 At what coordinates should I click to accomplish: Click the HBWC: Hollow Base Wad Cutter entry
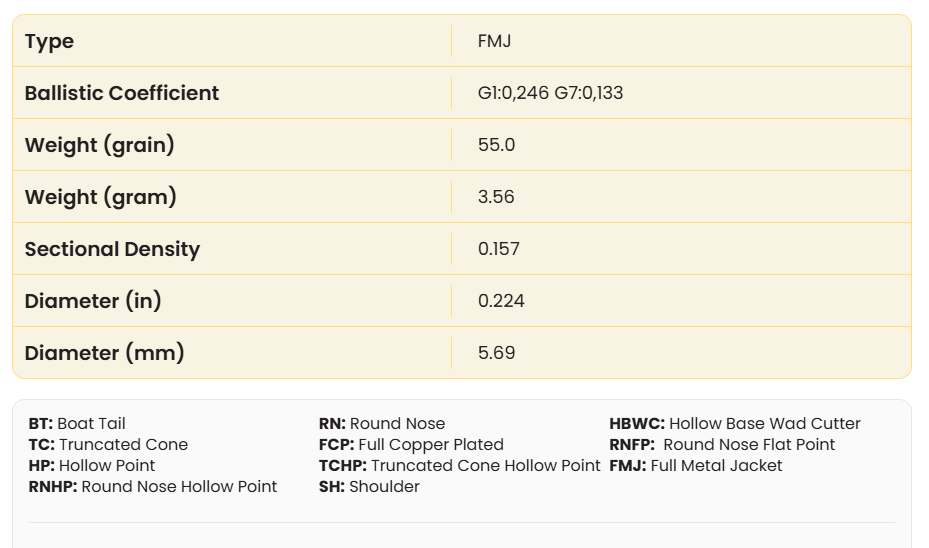click(734, 424)
